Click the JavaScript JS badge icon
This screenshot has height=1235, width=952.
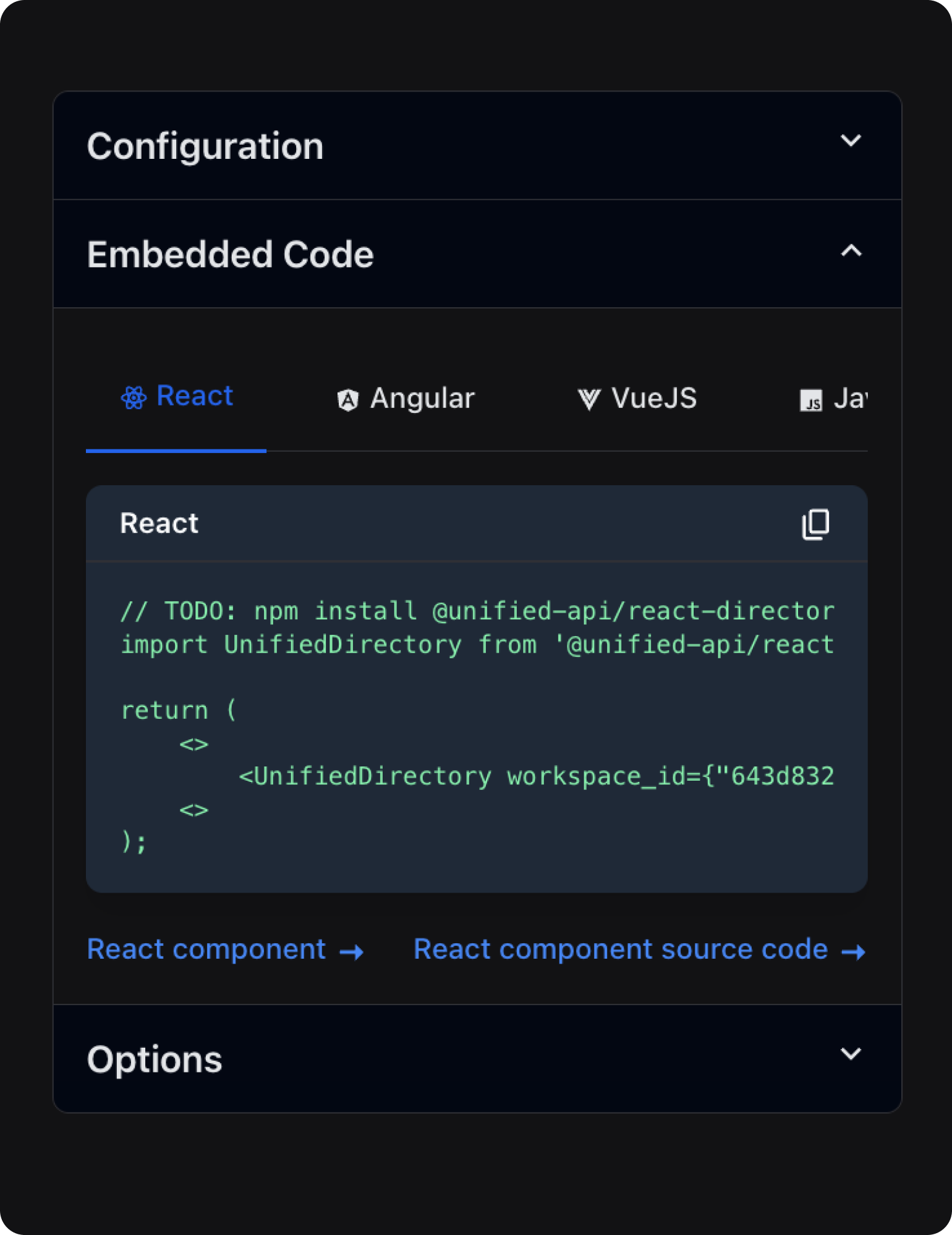tap(810, 401)
